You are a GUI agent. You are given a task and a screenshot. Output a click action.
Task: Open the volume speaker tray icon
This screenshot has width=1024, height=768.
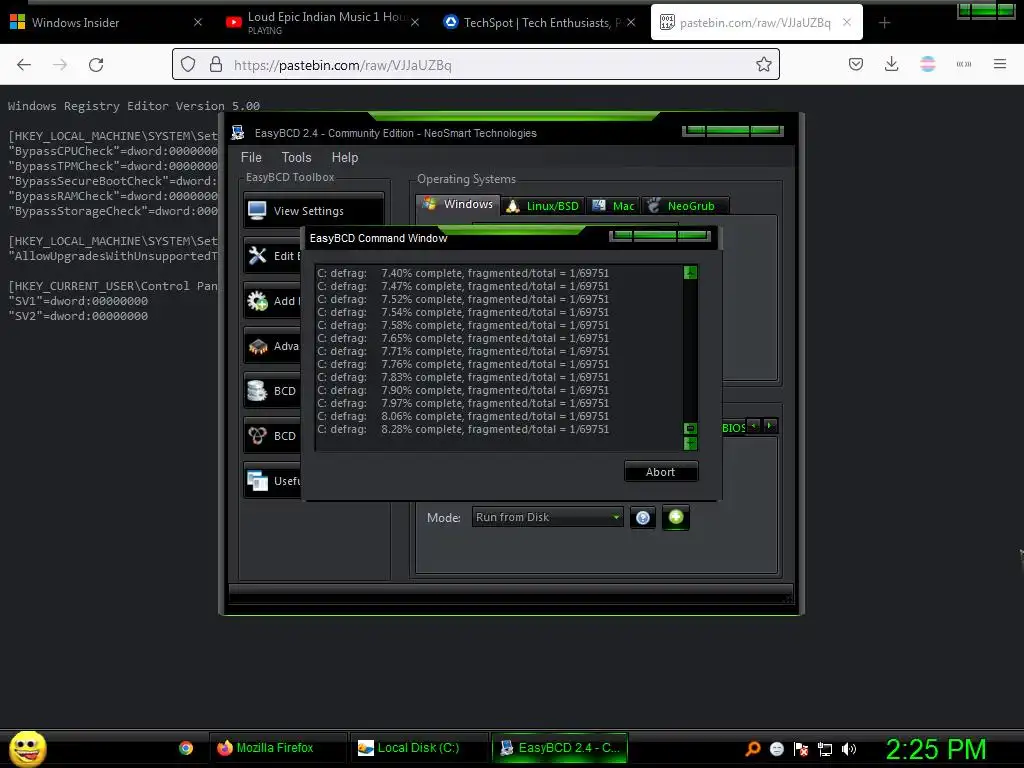pyautogui.click(x=848, y=749)
